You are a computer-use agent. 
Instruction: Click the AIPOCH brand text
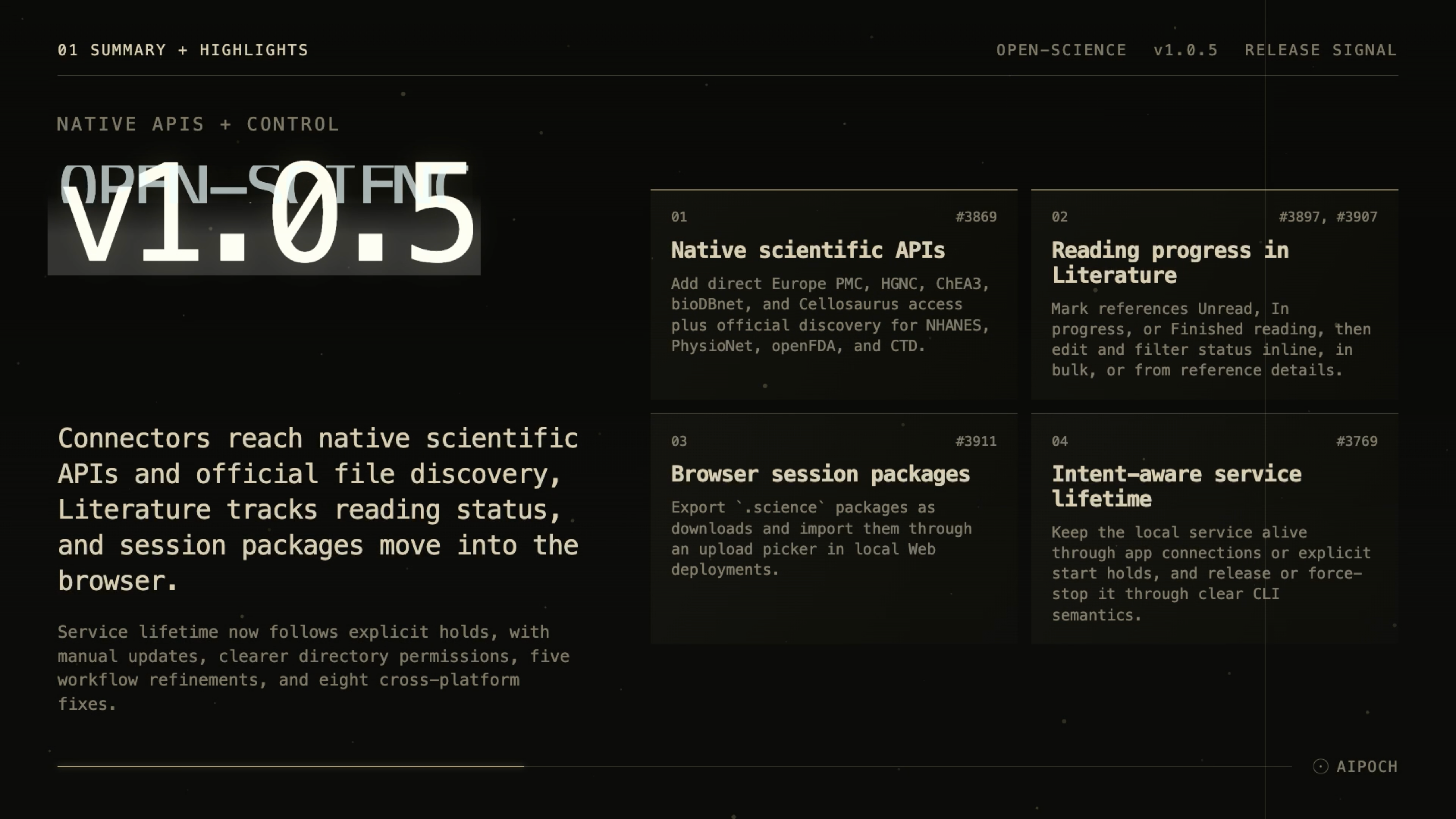(1367, 766)
